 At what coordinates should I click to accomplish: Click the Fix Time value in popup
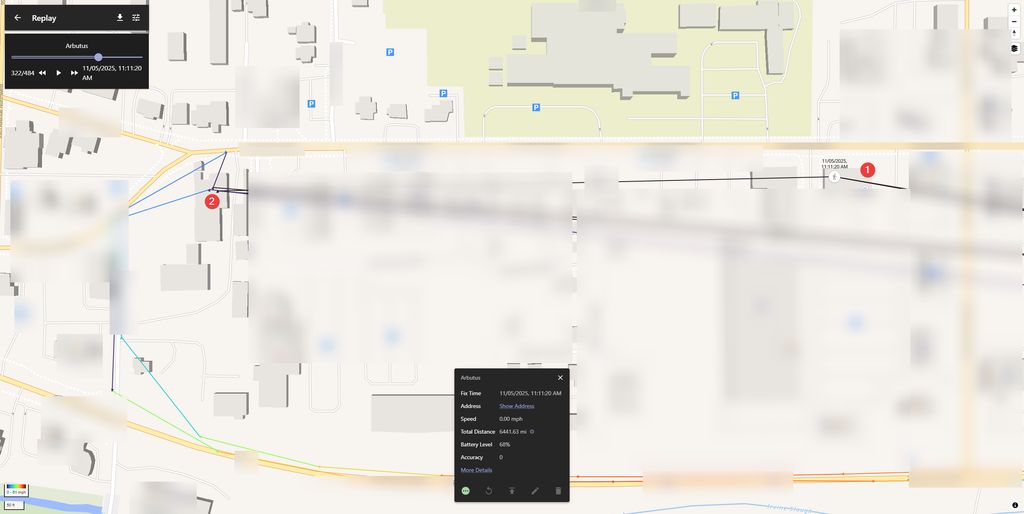(530, 393)
